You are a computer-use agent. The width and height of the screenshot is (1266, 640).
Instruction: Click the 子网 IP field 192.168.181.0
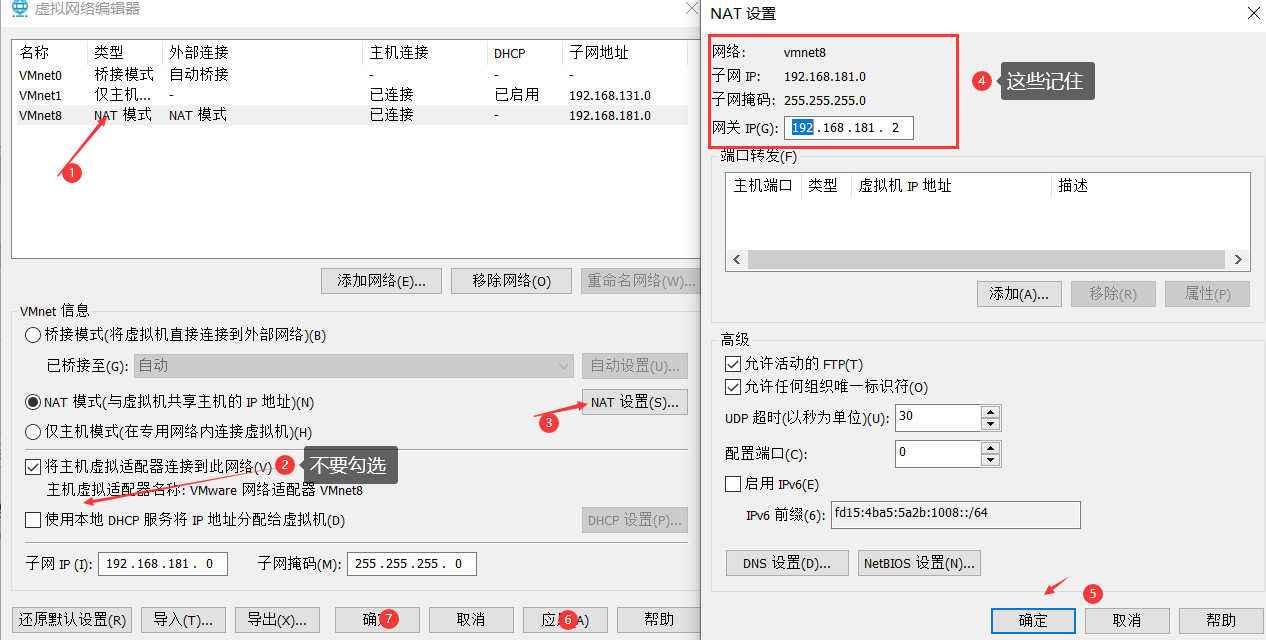click(163, 564)
